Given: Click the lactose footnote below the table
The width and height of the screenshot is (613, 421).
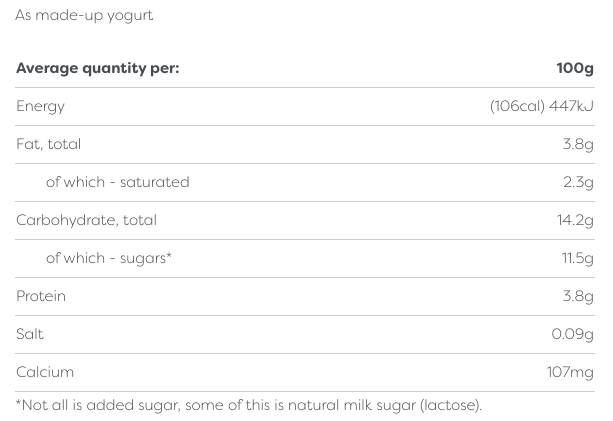Looking at the screenshot, I should [248, 405].
